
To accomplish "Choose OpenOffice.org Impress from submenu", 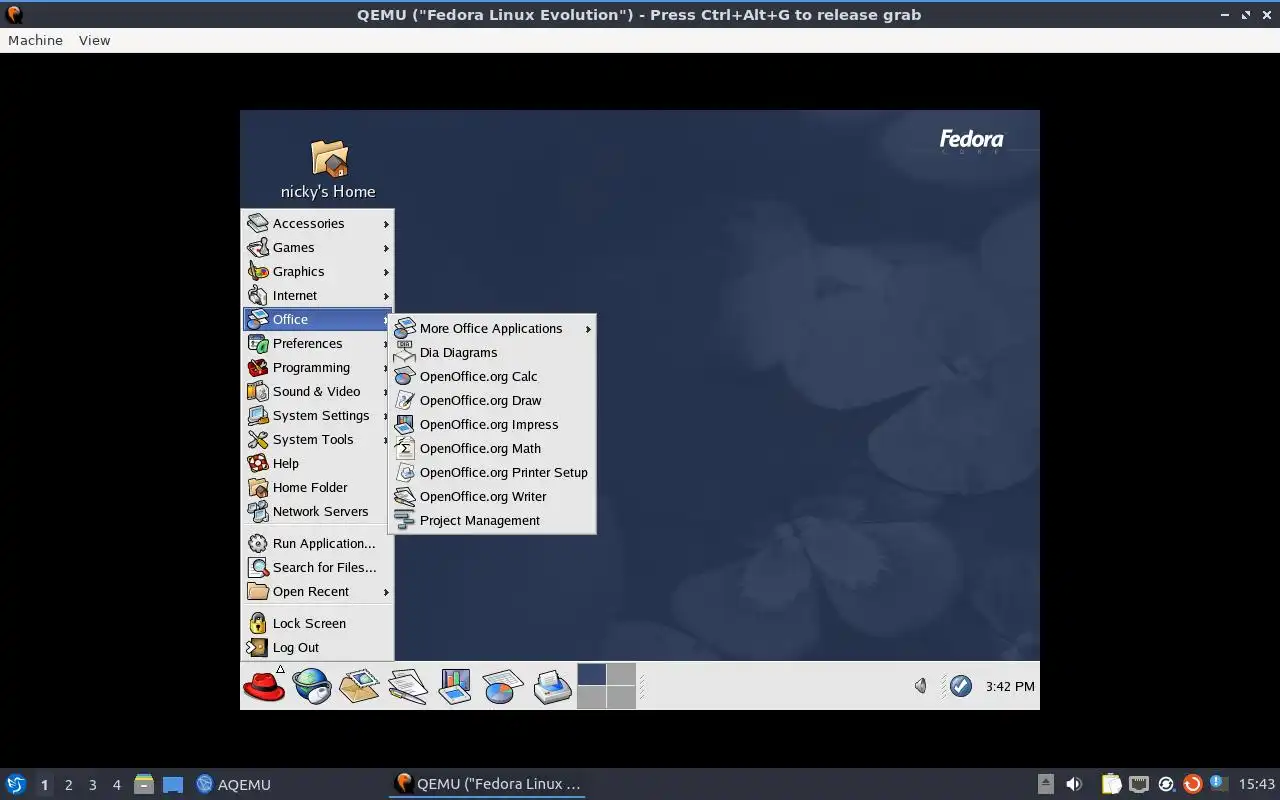I will (x=493, y=424).
